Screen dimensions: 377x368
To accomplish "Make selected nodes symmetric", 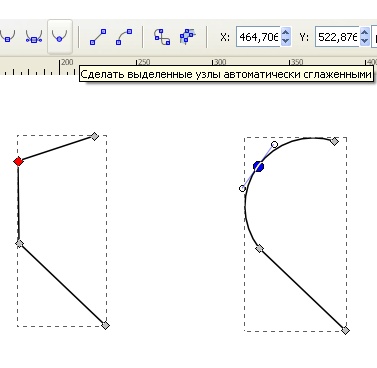I will point(34,36).
